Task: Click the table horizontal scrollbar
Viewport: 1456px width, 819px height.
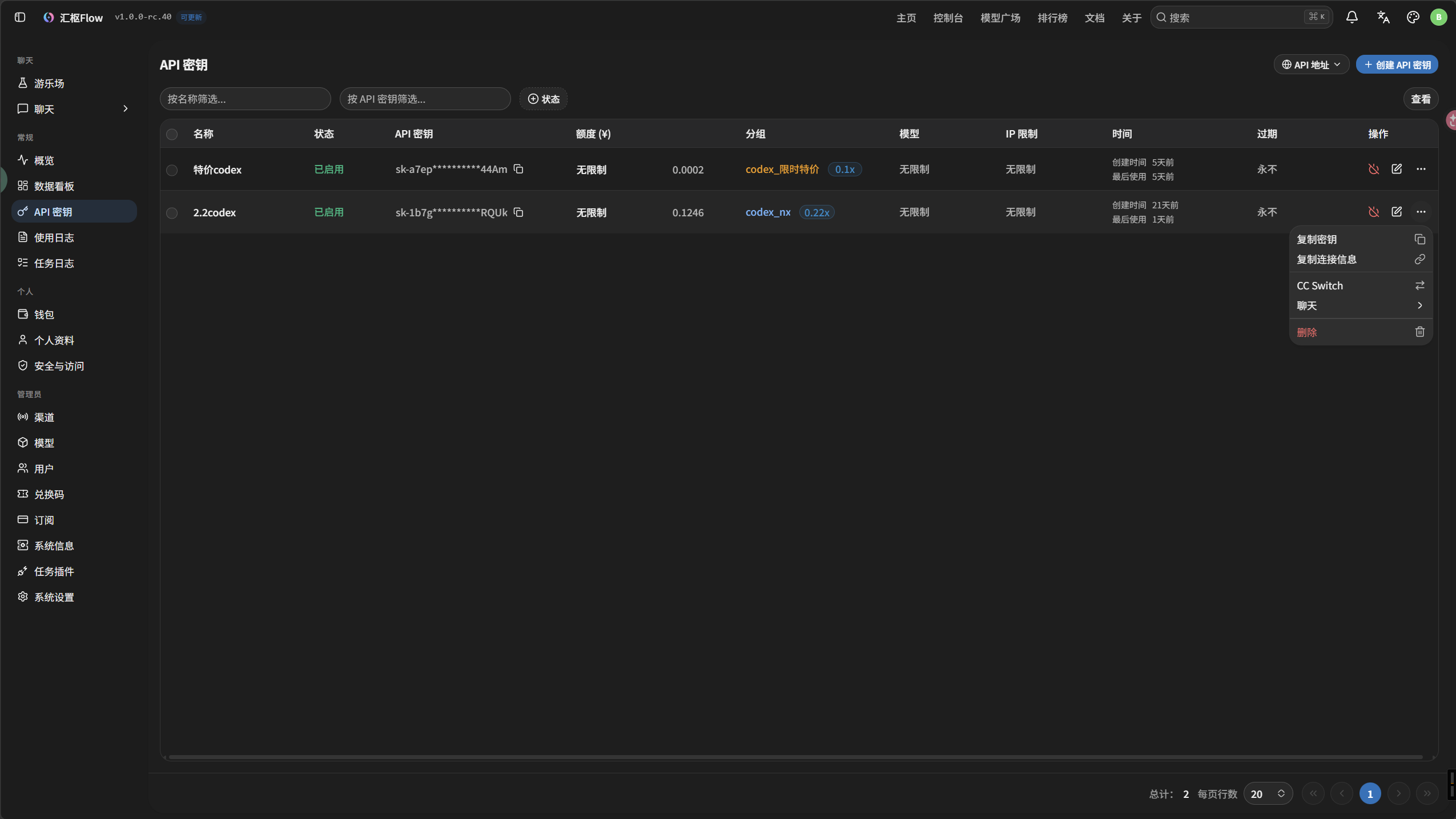Action: pos(796,757)
